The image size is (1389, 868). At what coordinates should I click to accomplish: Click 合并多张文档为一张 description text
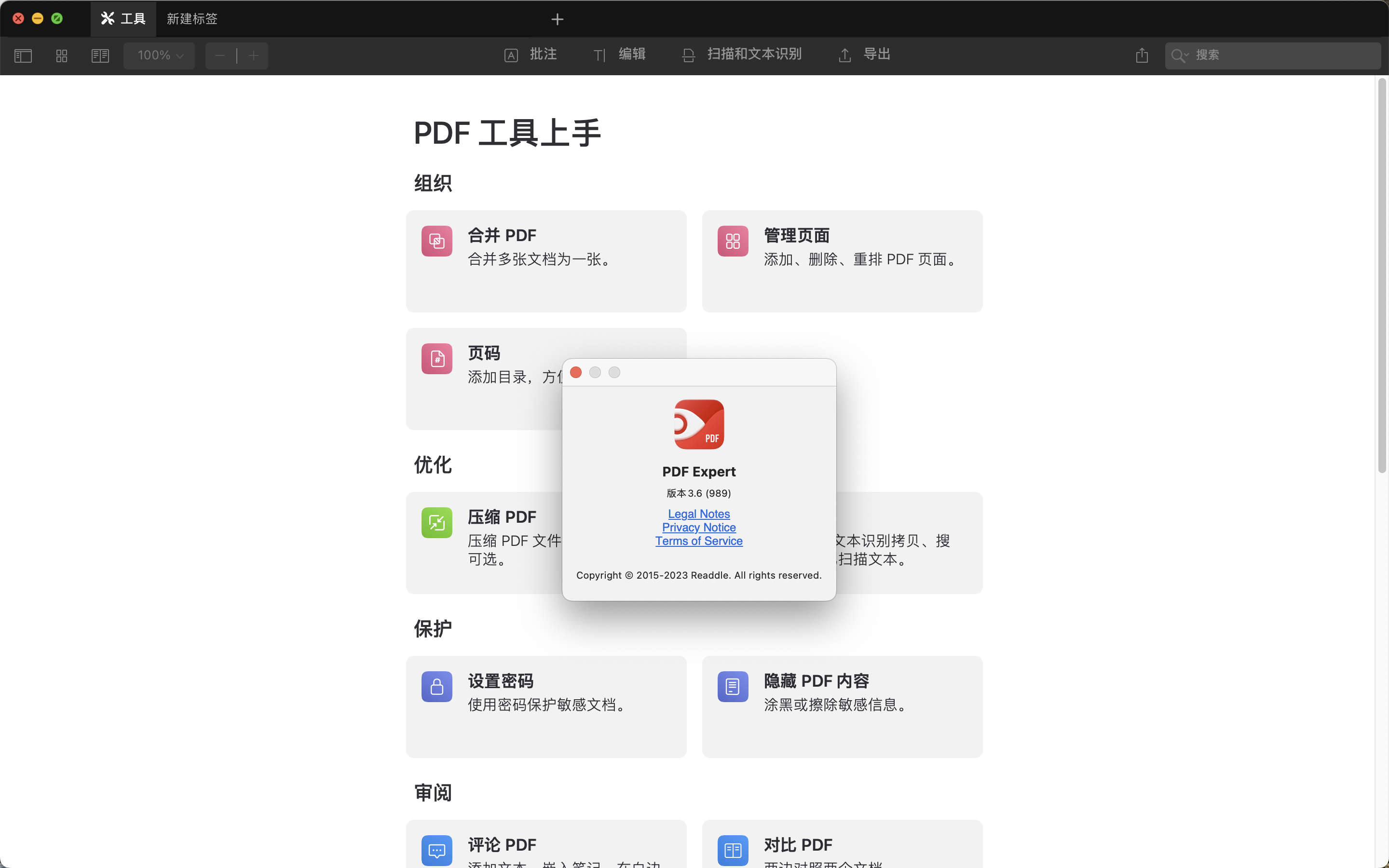click(x=540, y=259)
